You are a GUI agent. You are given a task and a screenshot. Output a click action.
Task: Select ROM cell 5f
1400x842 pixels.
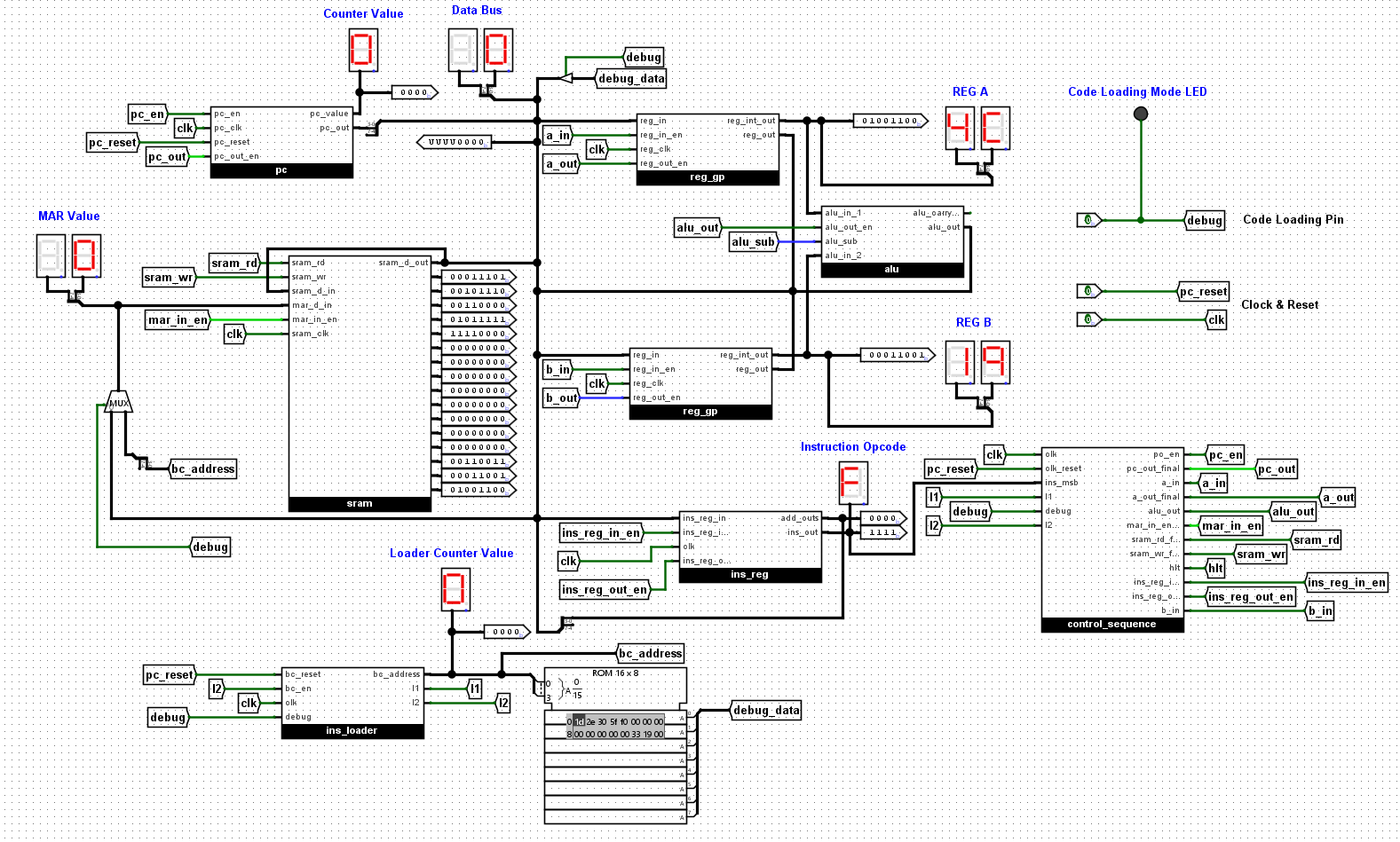[x=613, y=721]
